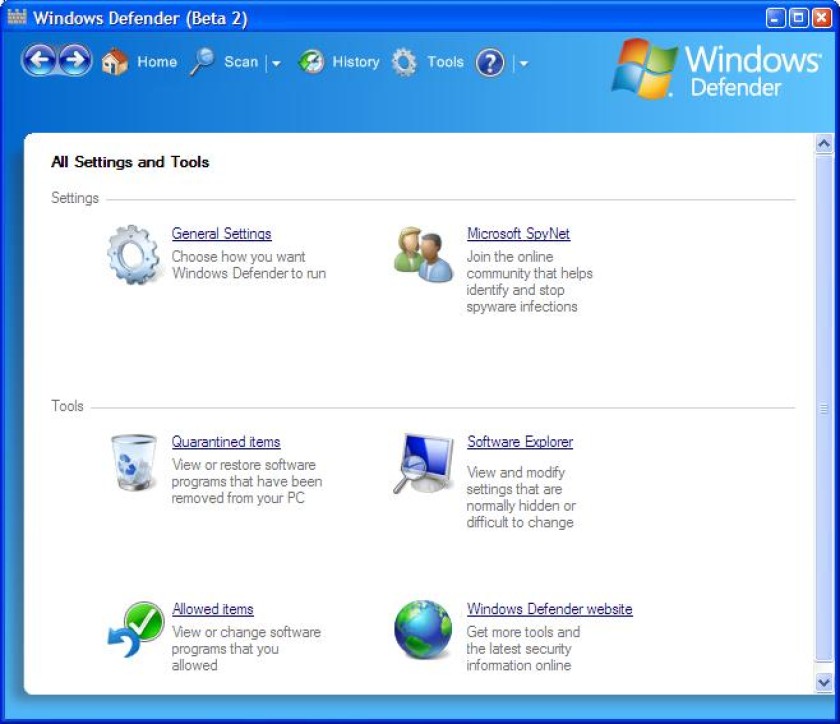Viewport: 840px width, 724px height.
Task: Click the Software Explorer monitor icon
Action: (423, 463)
